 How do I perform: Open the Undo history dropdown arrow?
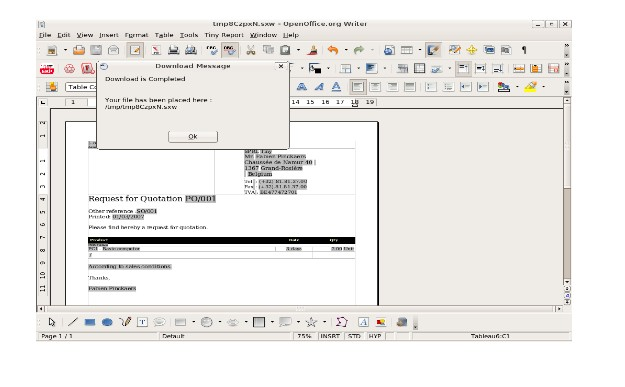[x=346, y=50]
